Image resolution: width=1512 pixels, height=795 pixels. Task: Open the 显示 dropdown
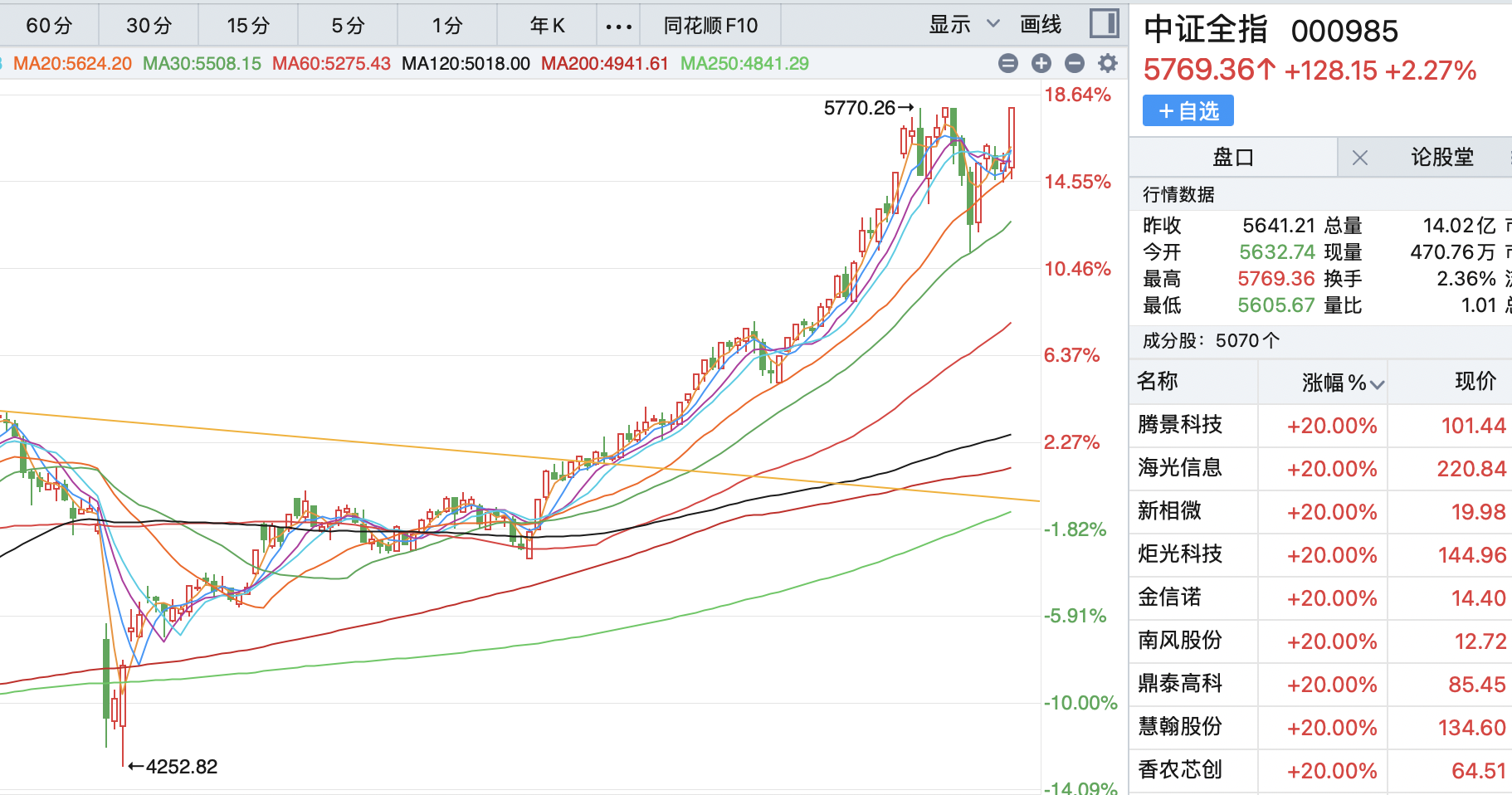tap(963, 25)
